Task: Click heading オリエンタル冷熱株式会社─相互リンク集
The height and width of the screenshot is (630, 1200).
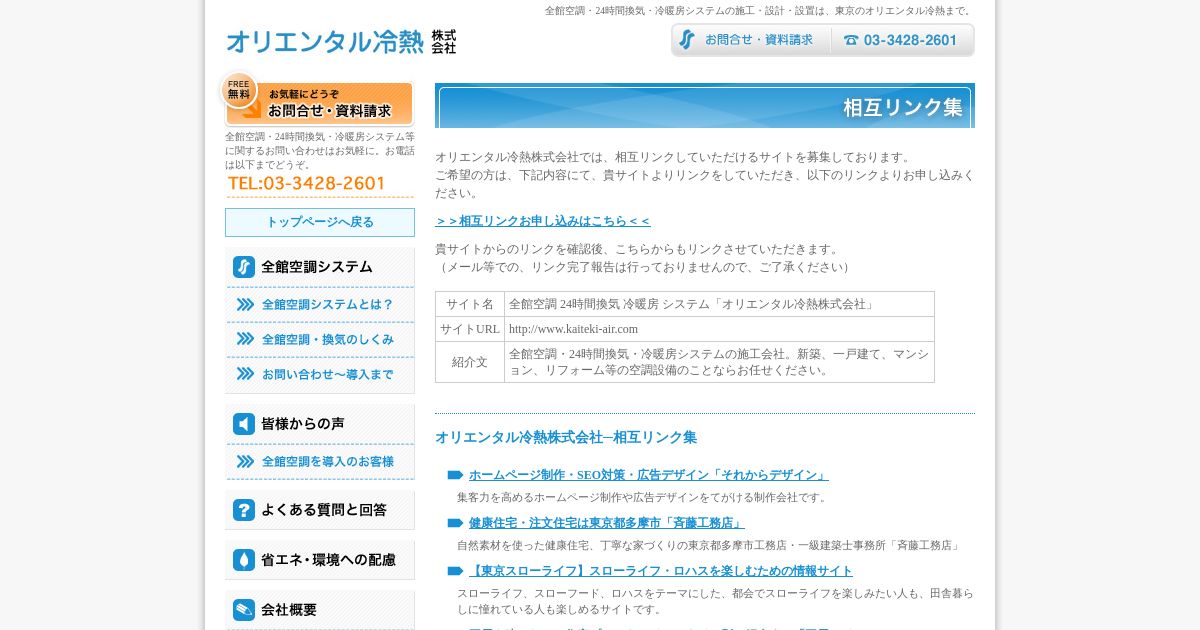Action: 566,437
